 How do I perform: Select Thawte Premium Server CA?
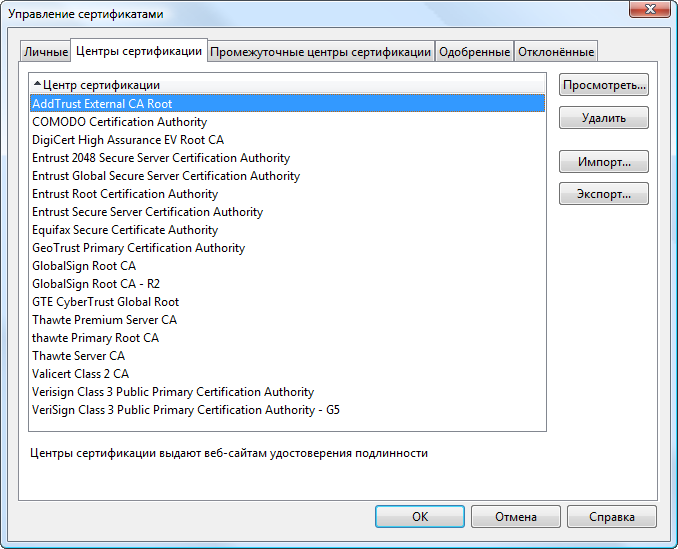pos(288,320)
